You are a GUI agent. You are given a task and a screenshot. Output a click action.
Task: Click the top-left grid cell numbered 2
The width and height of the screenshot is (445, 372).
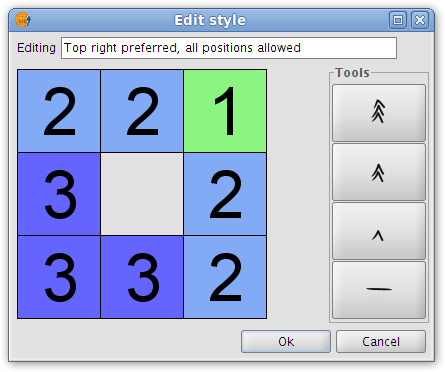(x=59, y=111)
